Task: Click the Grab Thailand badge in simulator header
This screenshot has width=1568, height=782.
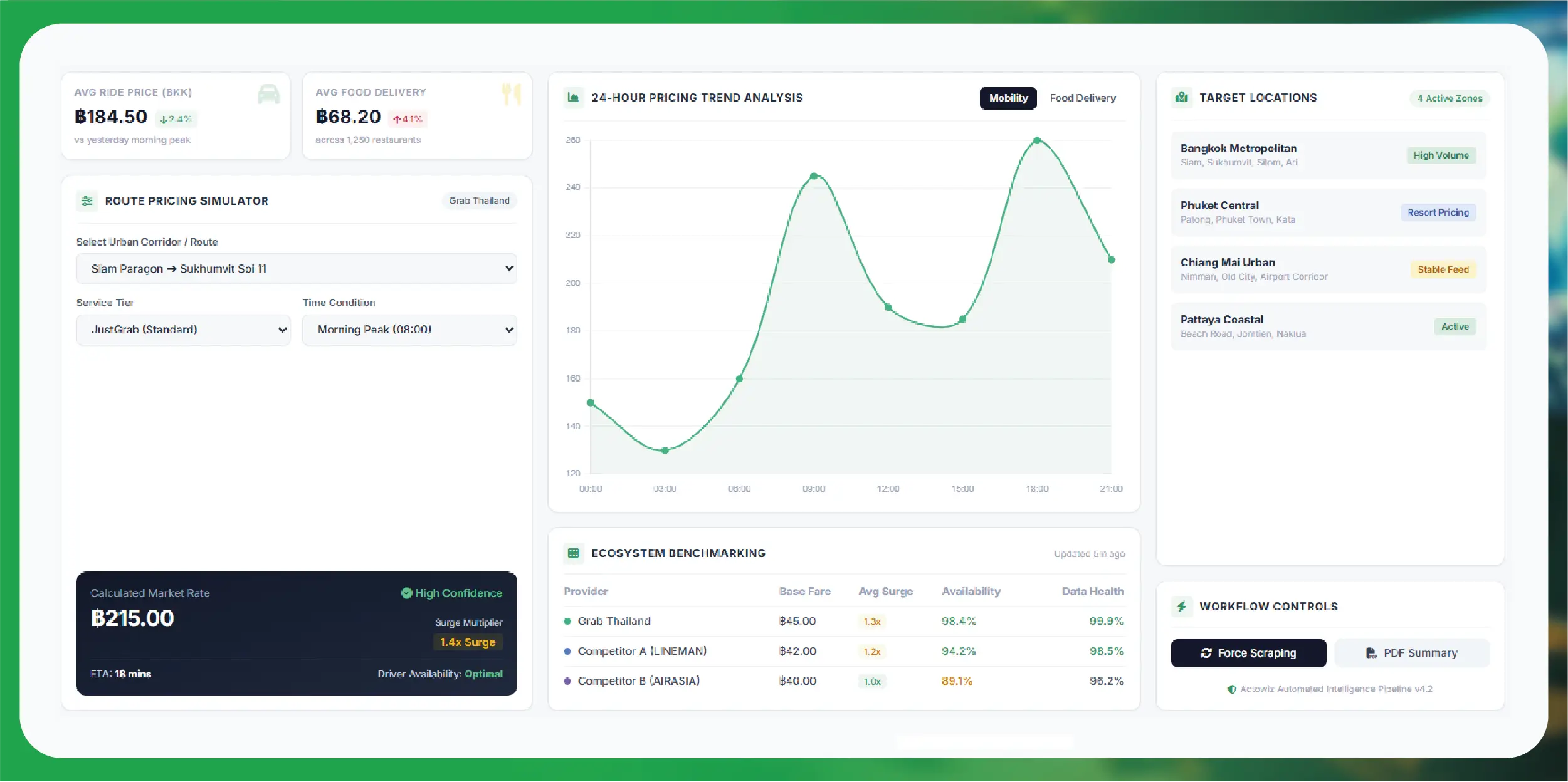Action: (x=480, y=201)
